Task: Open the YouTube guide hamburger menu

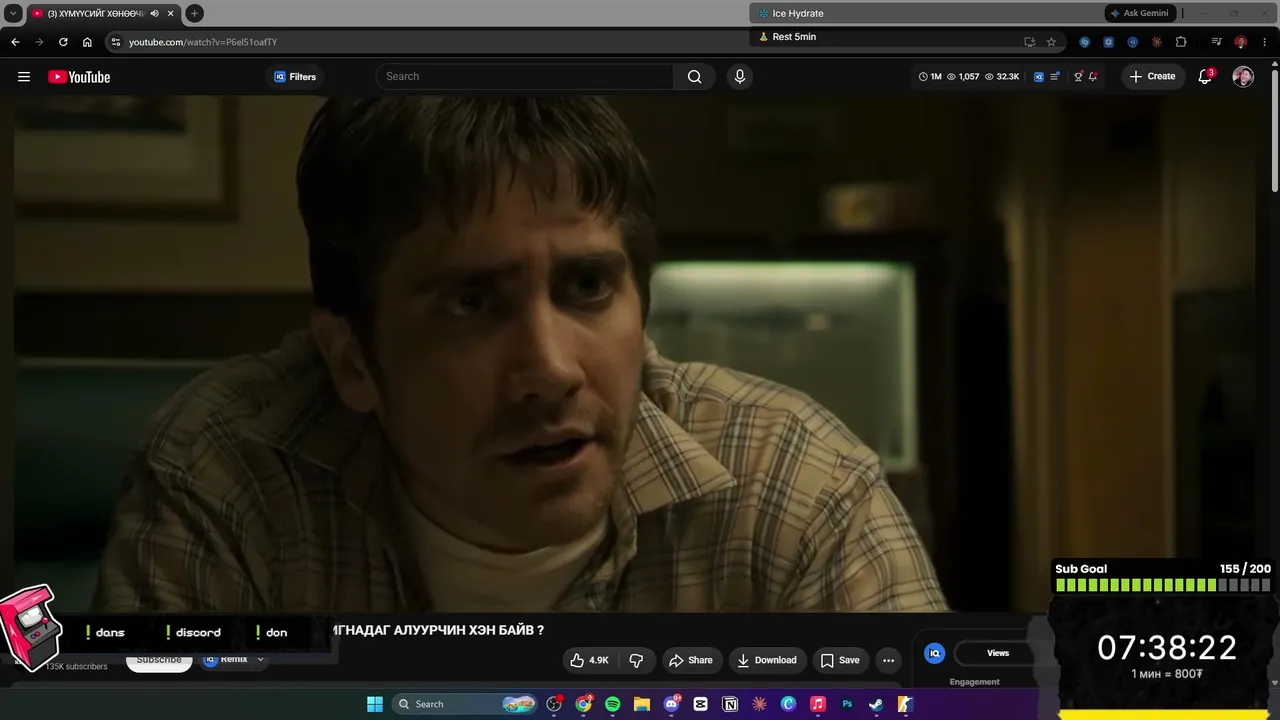Action: pyautogui.click(x=24, y=77)
